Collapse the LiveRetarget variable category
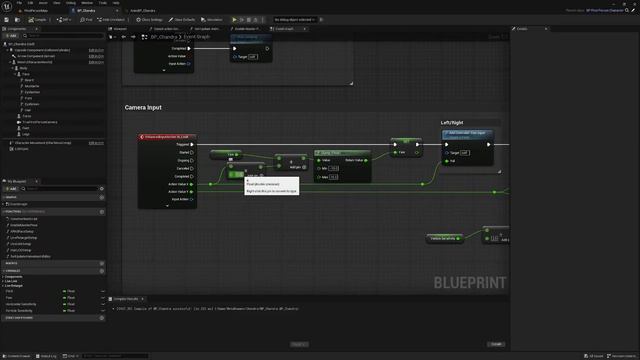The width and height of the screenshot is (640, 360). point(3,286)
